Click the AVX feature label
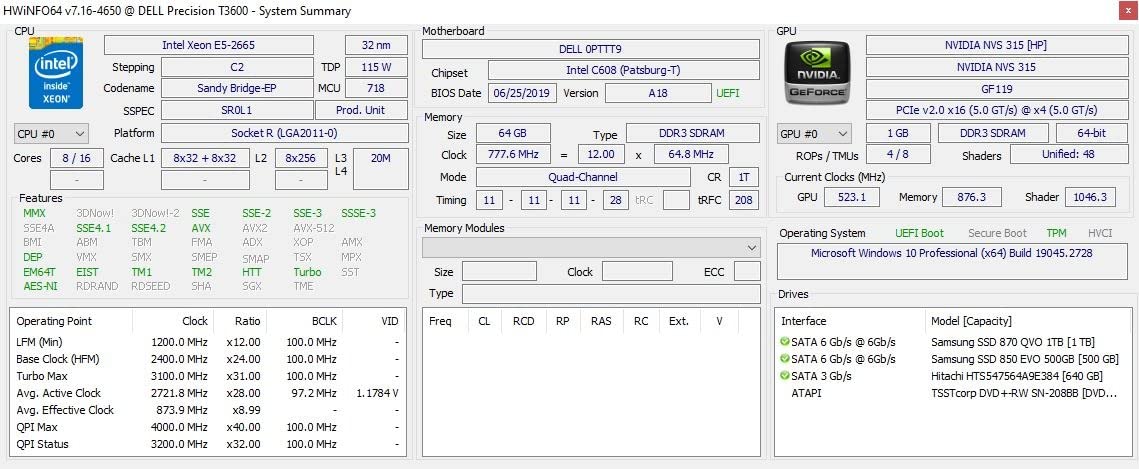 coord(201,228)
